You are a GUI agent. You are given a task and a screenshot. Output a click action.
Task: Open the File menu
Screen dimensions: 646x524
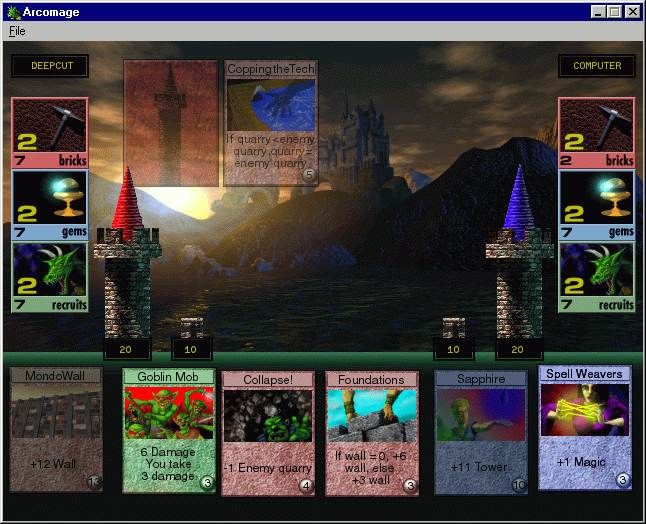tap(17, 31)
